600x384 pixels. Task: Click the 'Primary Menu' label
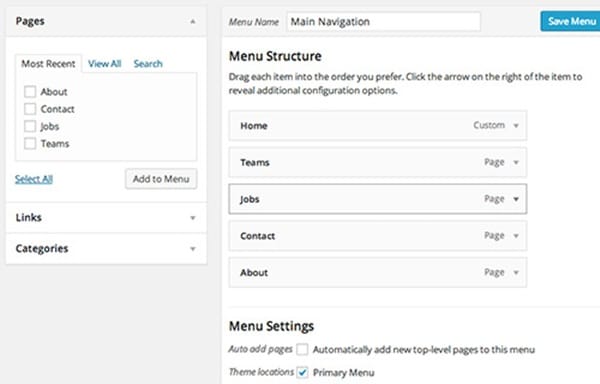click(x=344, y=373)
